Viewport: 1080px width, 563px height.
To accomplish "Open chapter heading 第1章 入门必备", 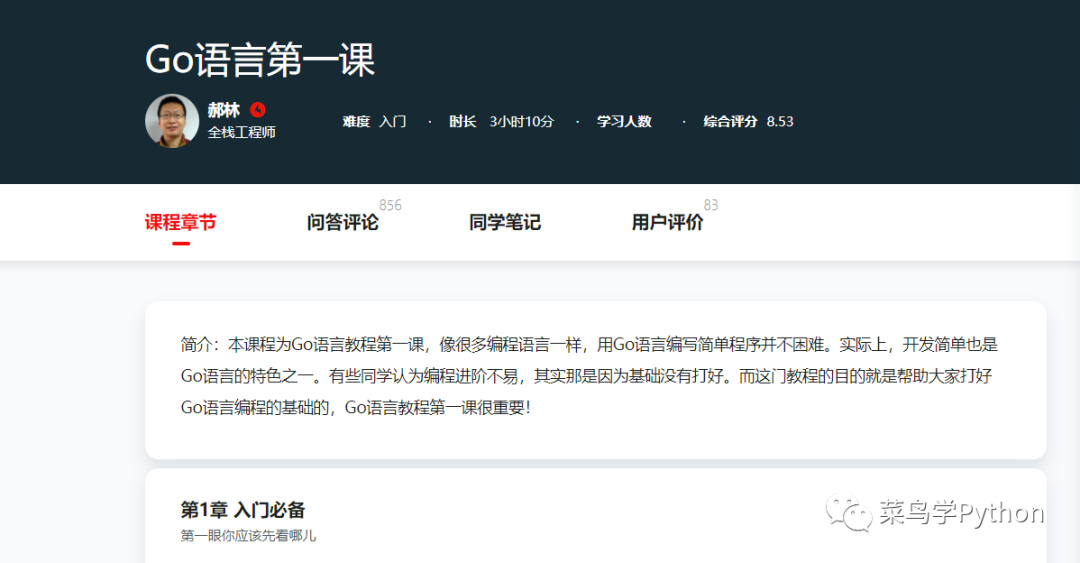I will point(242,510).
